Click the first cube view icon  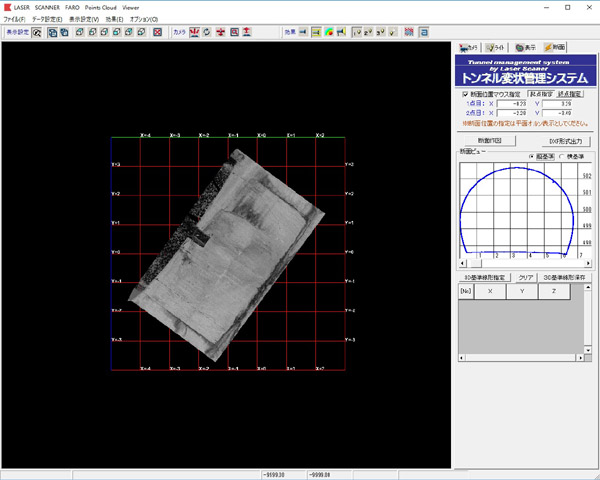click(78, 32)
